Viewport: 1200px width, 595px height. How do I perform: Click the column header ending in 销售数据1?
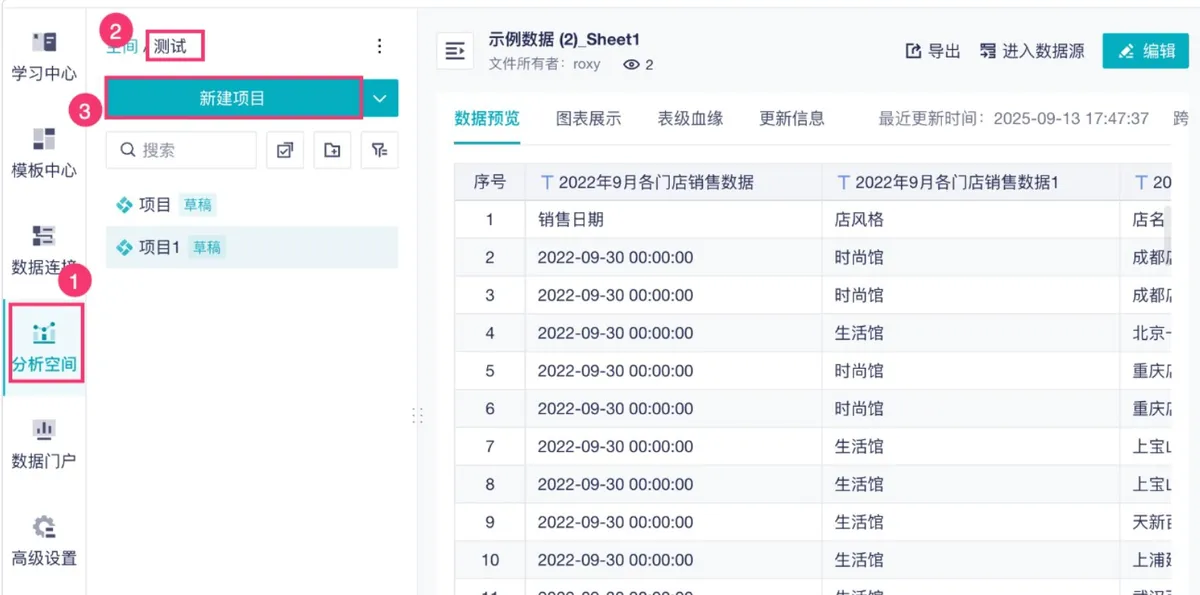[971, 182]
